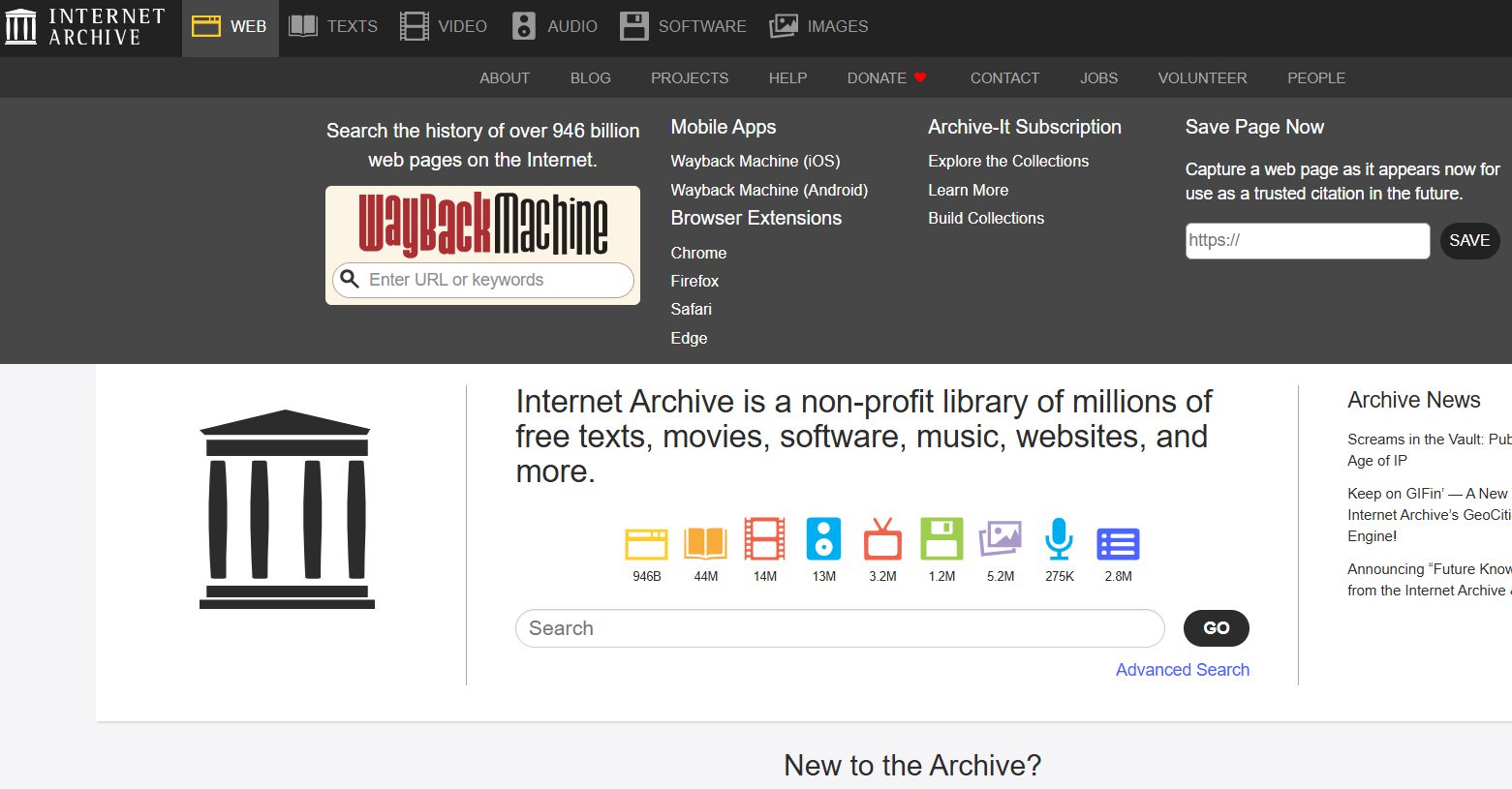Open the Software floppy icon in top navigation
Screen dimensions: 1512x789
(634, 27)
